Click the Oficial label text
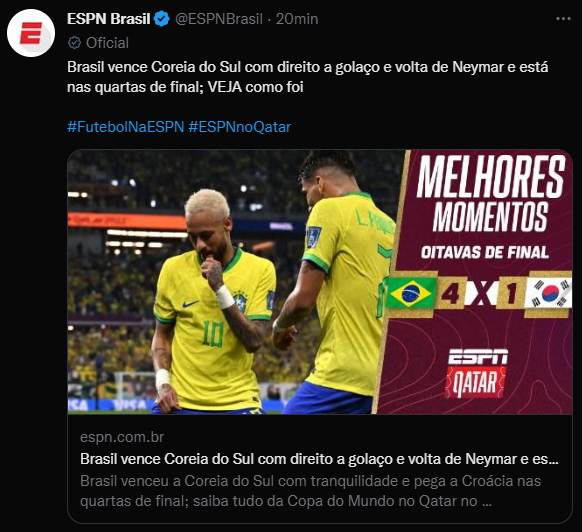The image size is (582, 532). (107, 43)
